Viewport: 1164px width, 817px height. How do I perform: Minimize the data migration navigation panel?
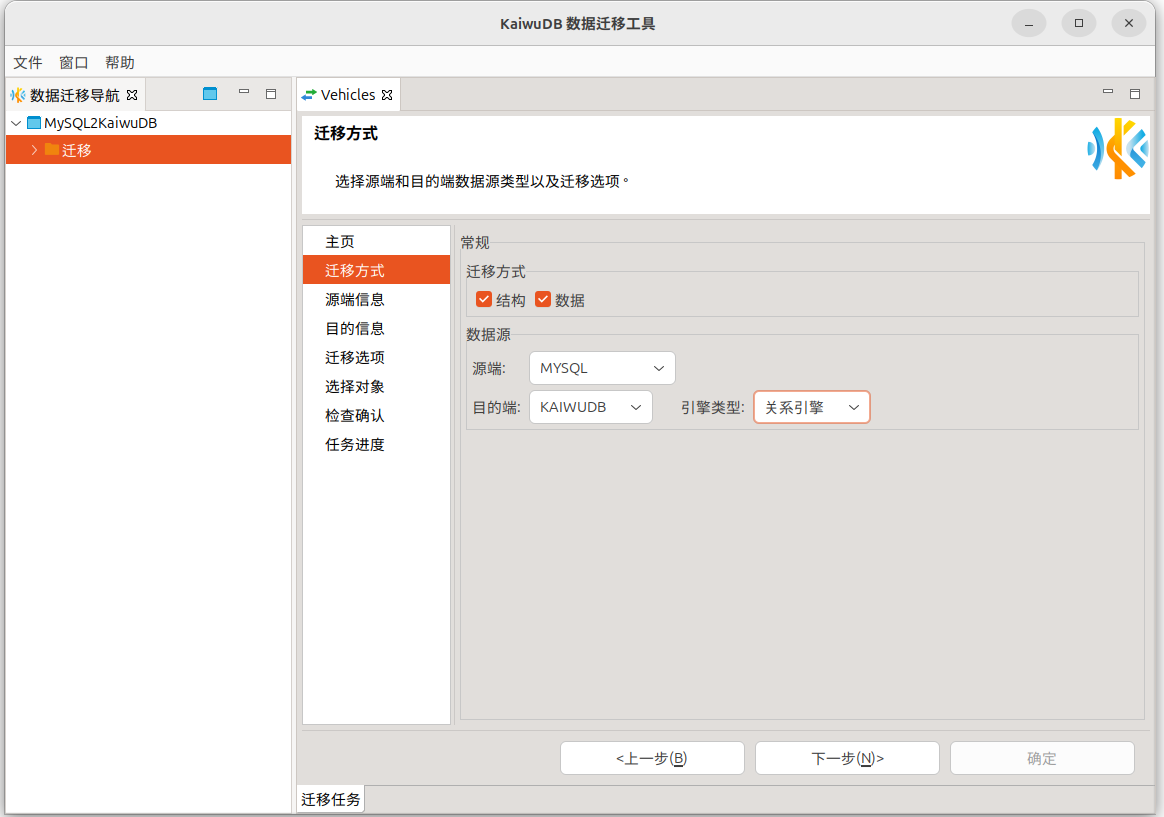pos(243,93)
